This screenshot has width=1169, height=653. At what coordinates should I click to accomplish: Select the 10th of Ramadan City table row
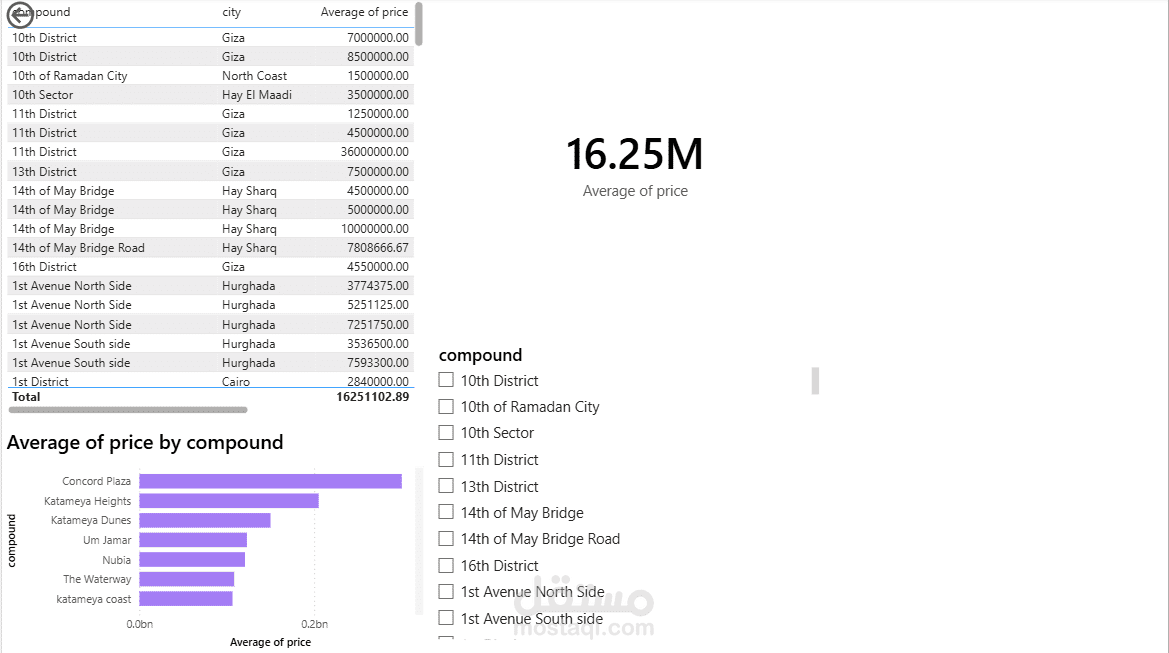pos(70,76)
